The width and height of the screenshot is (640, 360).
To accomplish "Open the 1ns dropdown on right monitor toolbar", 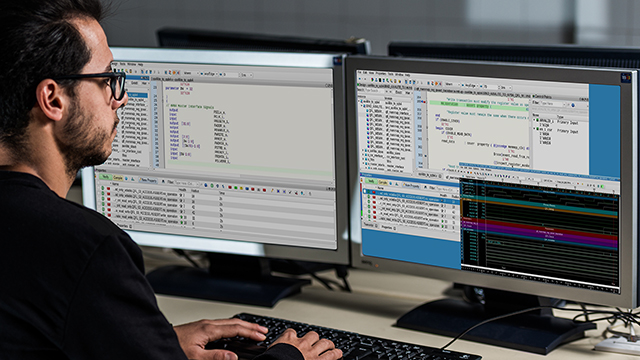I will tap(505, 87).
